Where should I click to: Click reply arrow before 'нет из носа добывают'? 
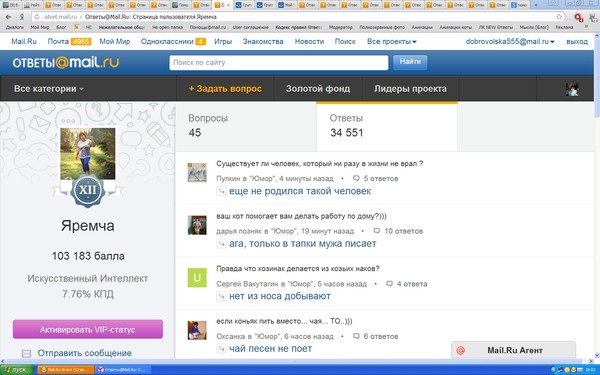[x=221, y=296]
